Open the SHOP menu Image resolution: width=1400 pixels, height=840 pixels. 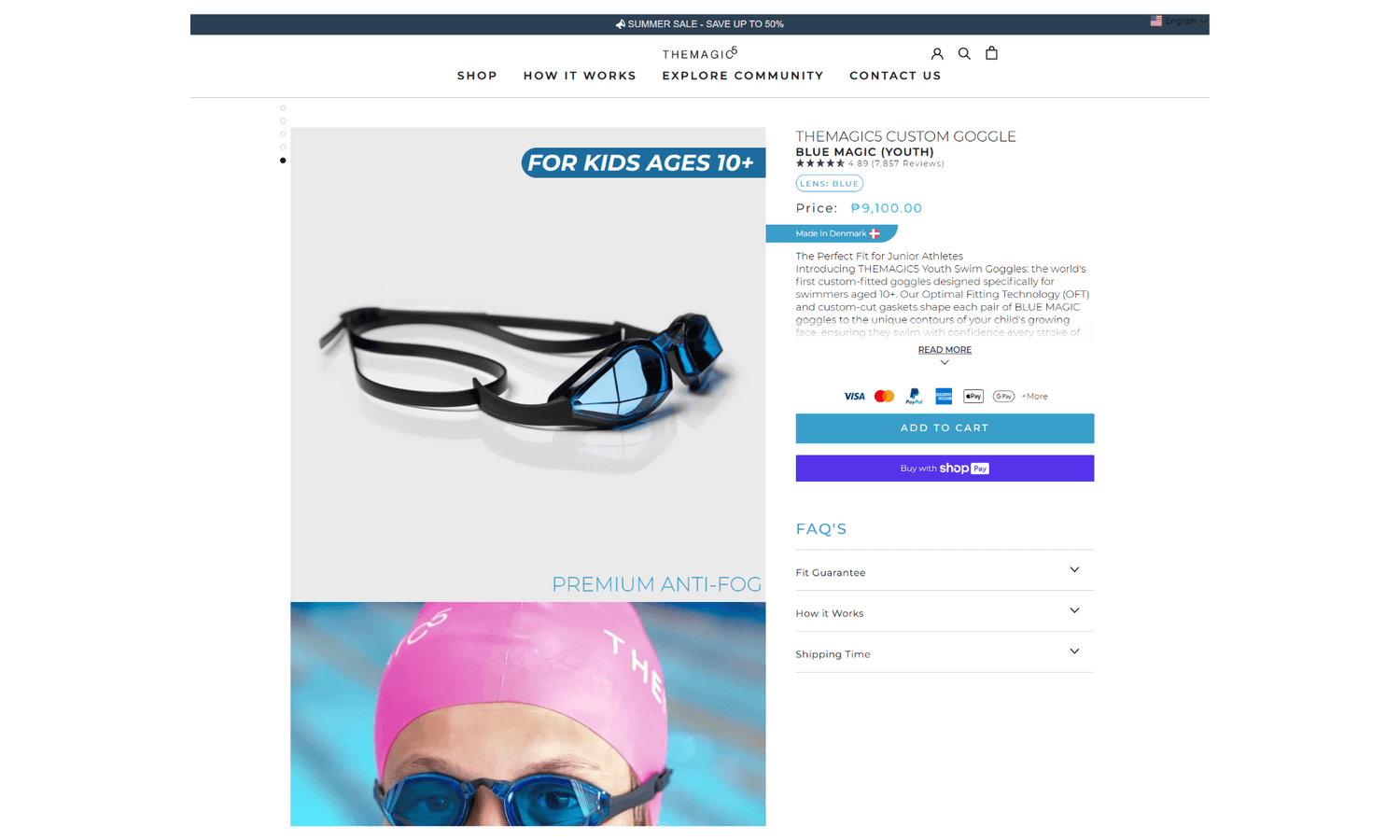coord(477,76)
